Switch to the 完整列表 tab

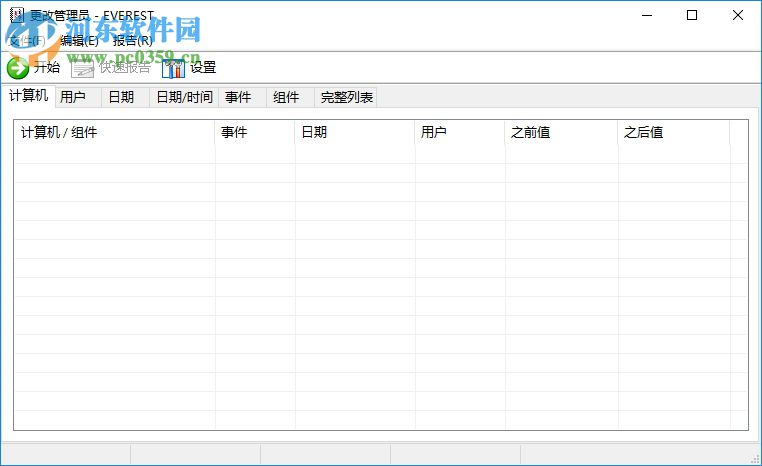(x=347, y=97)
